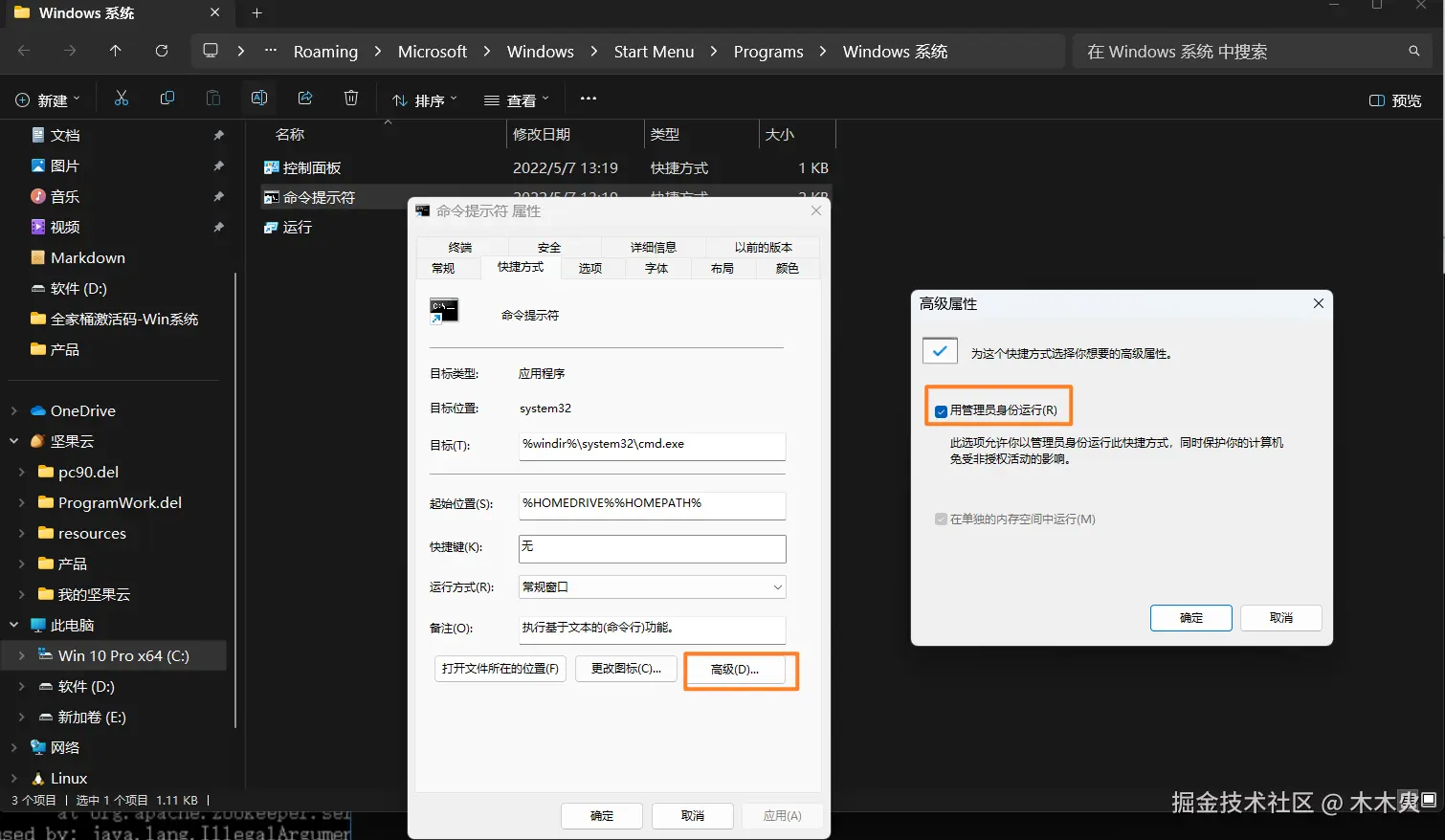1445x840 pixels.
Task: Click the Copy icon in the Explorer toolbar
Action: [167, 99]
